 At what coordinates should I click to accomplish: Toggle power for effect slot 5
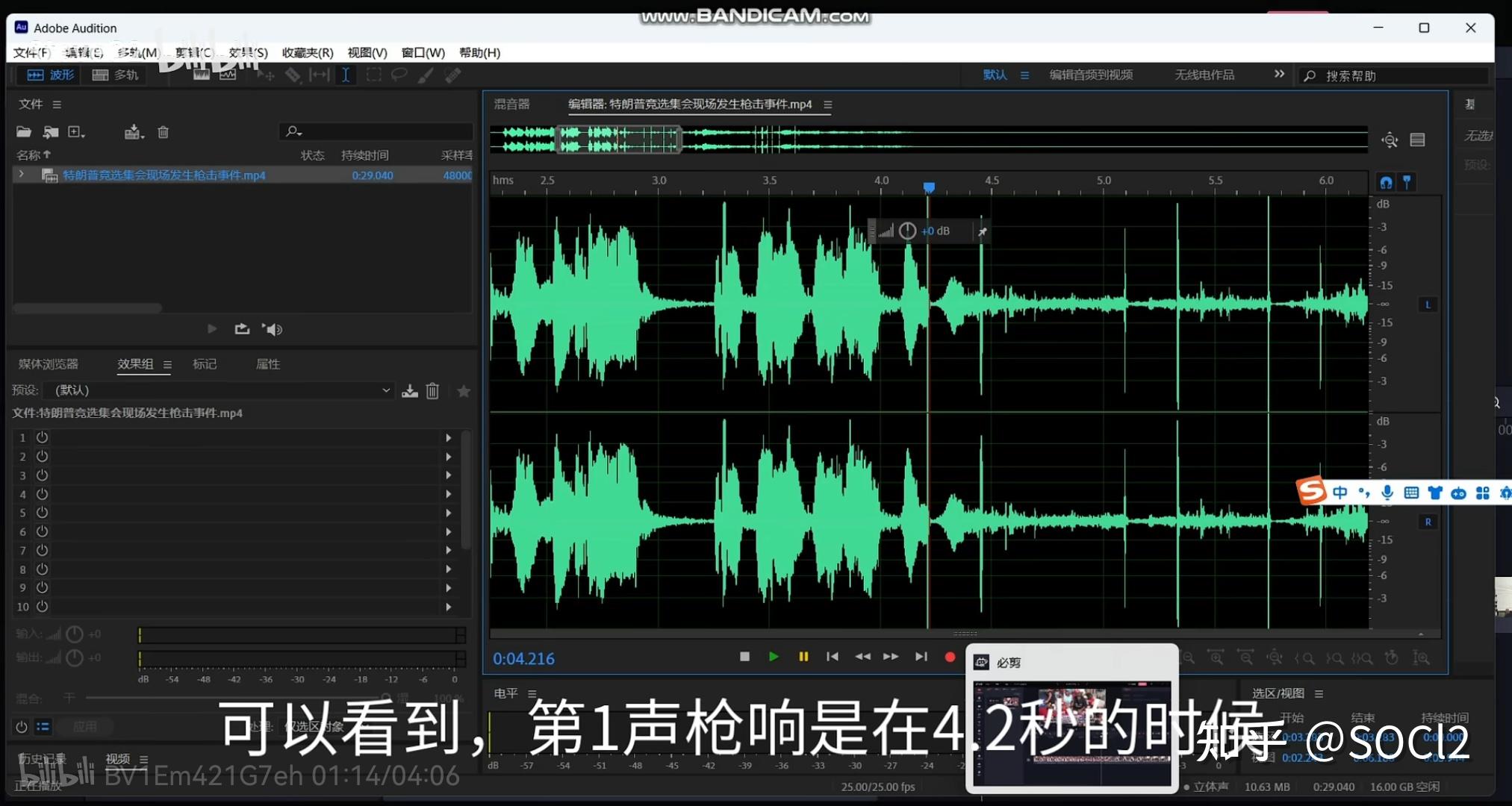coord(43,513)
